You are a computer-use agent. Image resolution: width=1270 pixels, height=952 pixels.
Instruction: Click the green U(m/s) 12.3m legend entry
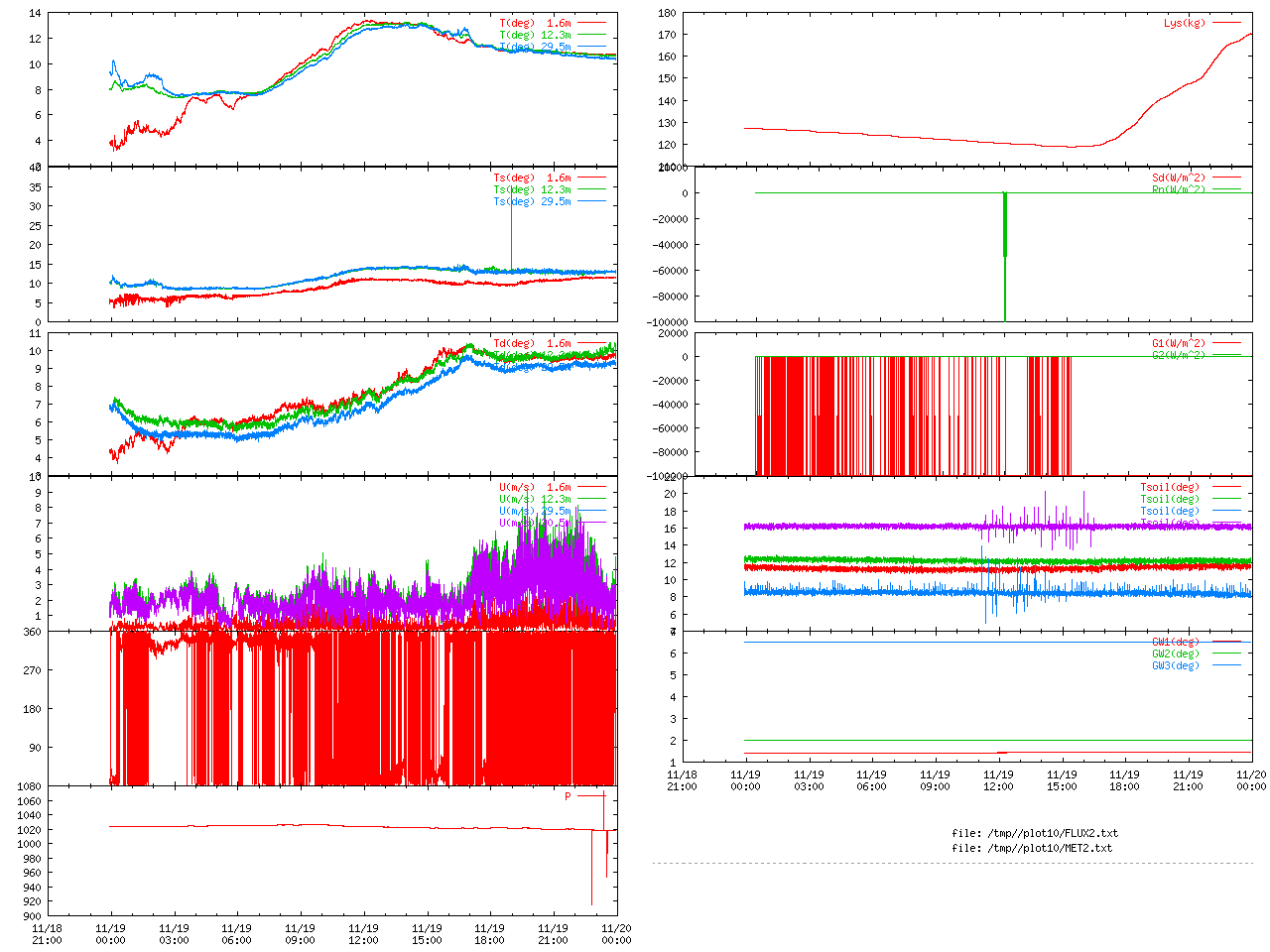552,500
